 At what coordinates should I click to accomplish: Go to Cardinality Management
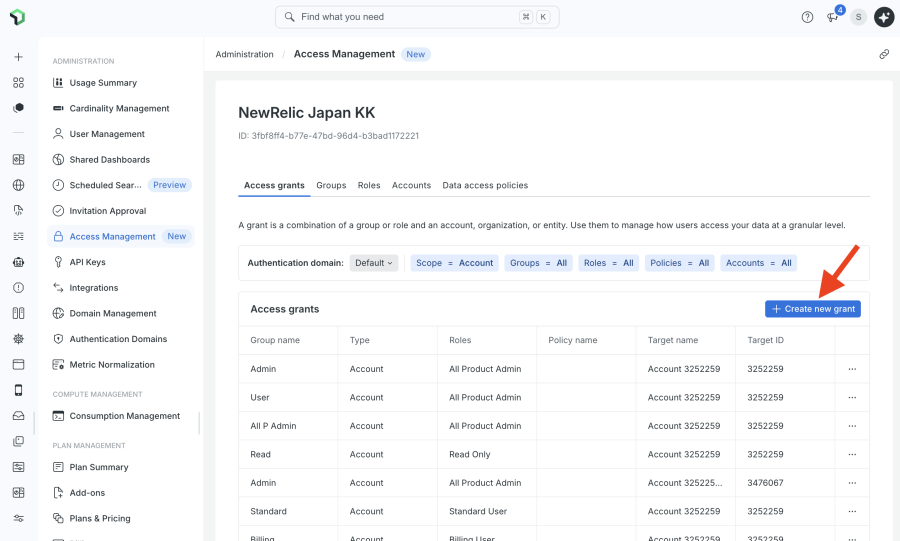[121, 108]
